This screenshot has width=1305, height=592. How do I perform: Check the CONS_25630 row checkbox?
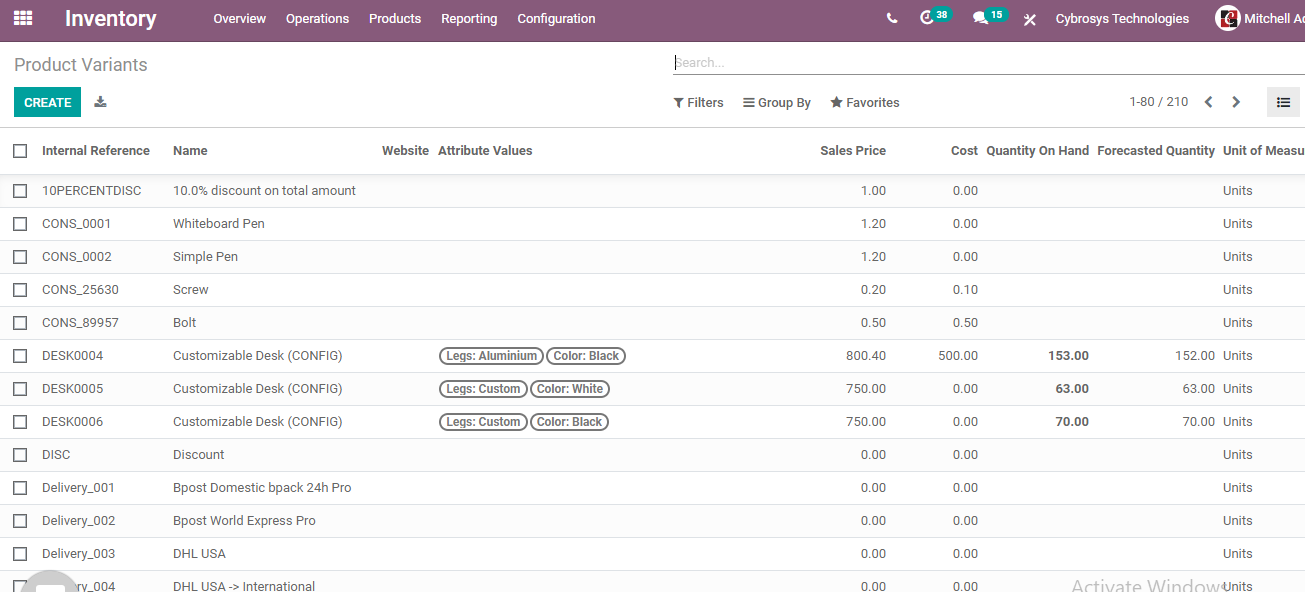coord(20,290)
